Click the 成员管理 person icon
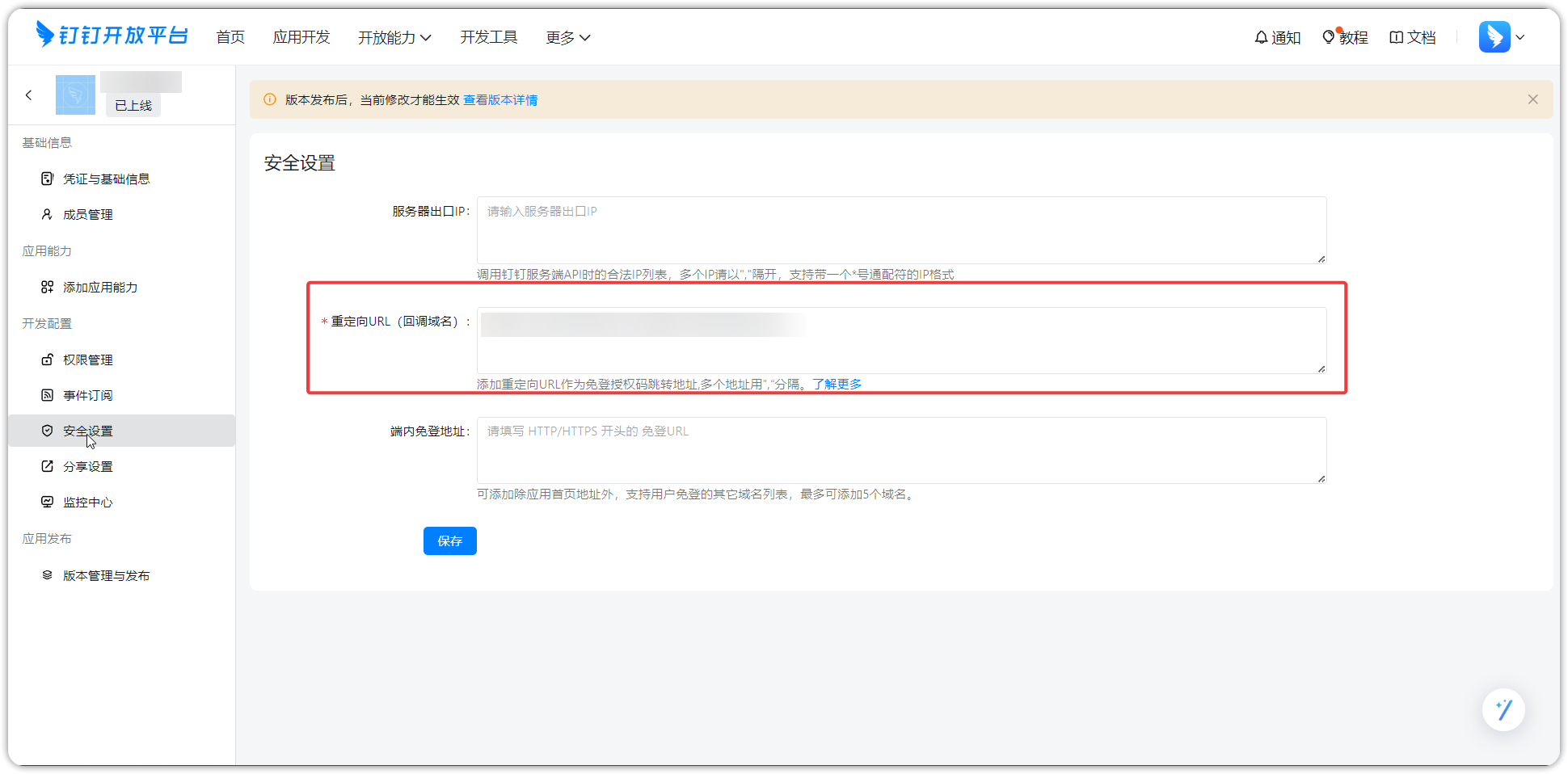The image size is (1568, 774). tap(47, 214)
